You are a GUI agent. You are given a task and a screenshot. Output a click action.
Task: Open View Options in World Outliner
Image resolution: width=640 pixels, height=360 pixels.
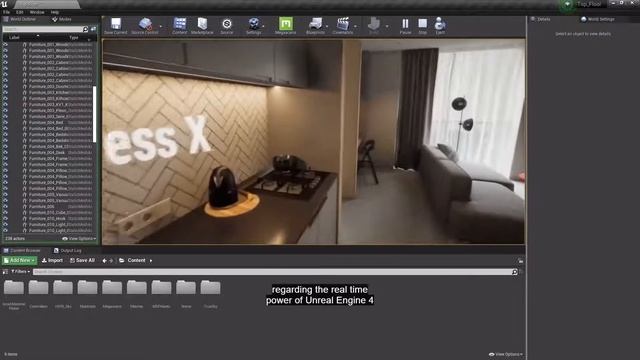[x=79, y=239]
